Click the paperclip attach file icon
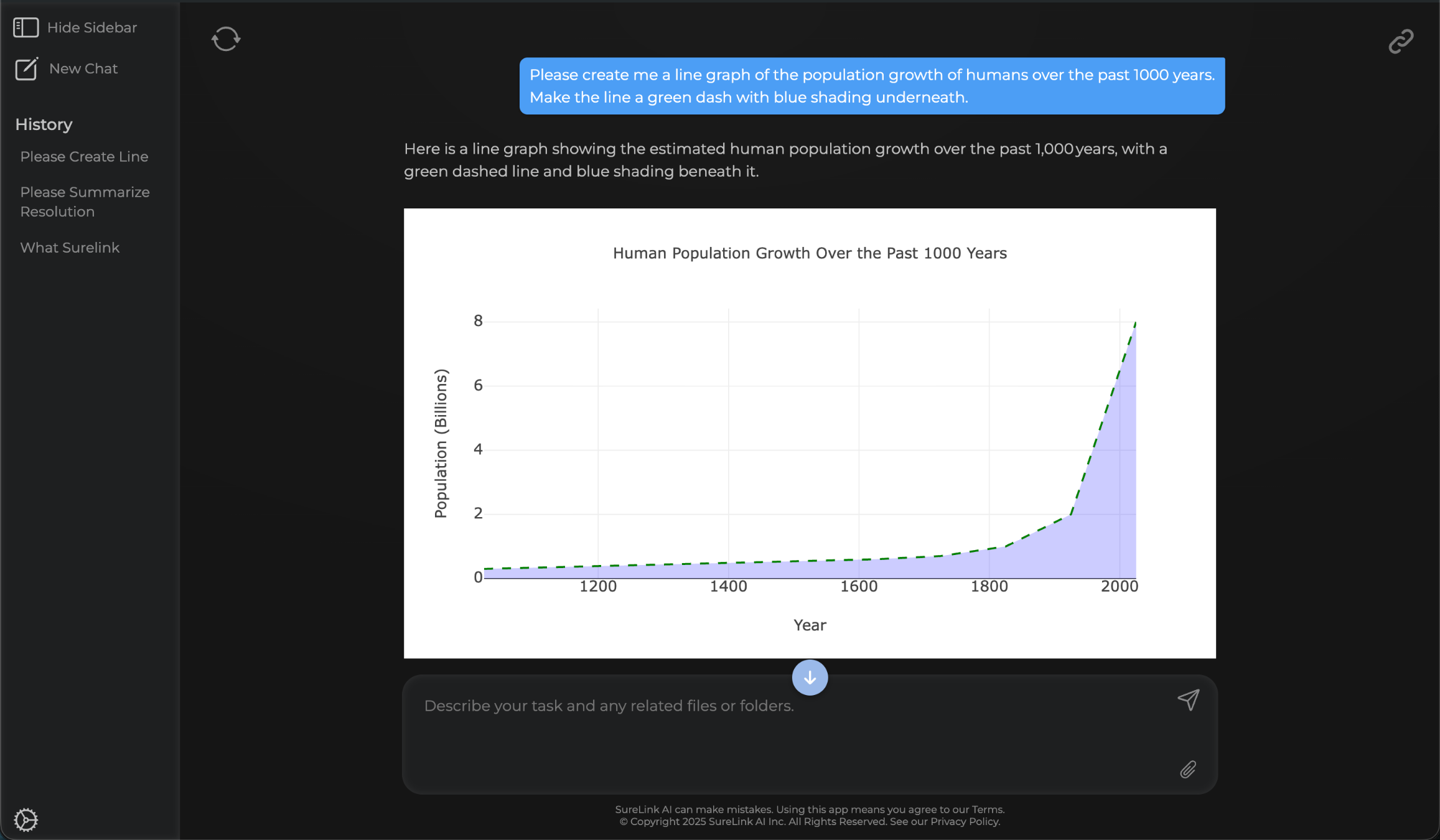The height and width of the screenshot is (840, 1440). (x=1188, y=770)
